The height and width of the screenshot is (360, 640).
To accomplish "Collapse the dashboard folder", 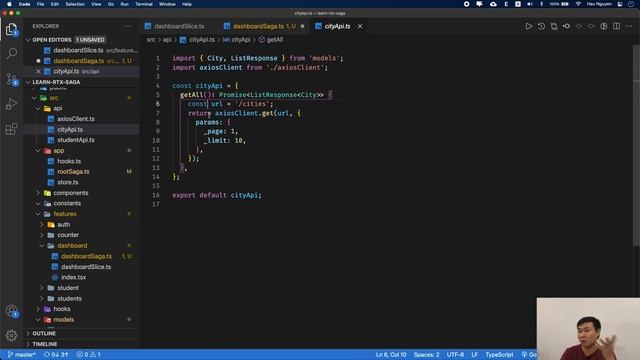I will click(x=42, y=246).
